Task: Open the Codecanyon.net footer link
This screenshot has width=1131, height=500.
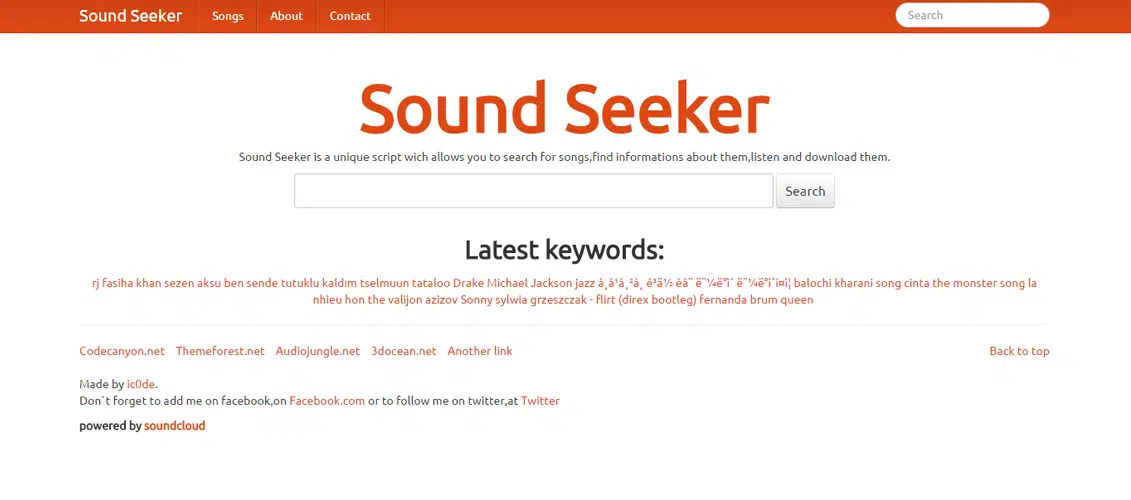Action: click(x=122, y=351)
